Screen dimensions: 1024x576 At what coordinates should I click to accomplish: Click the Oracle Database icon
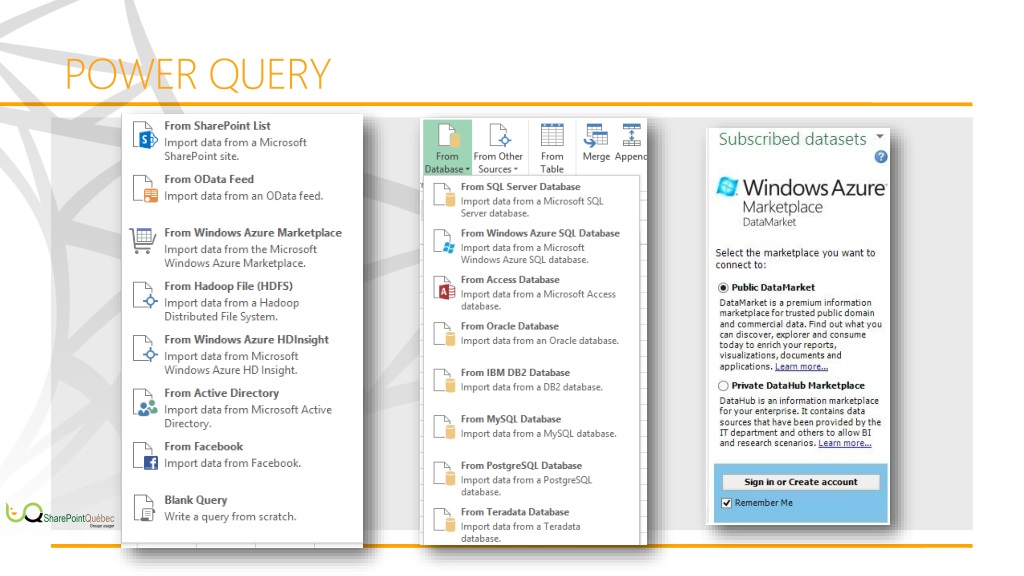444,334
